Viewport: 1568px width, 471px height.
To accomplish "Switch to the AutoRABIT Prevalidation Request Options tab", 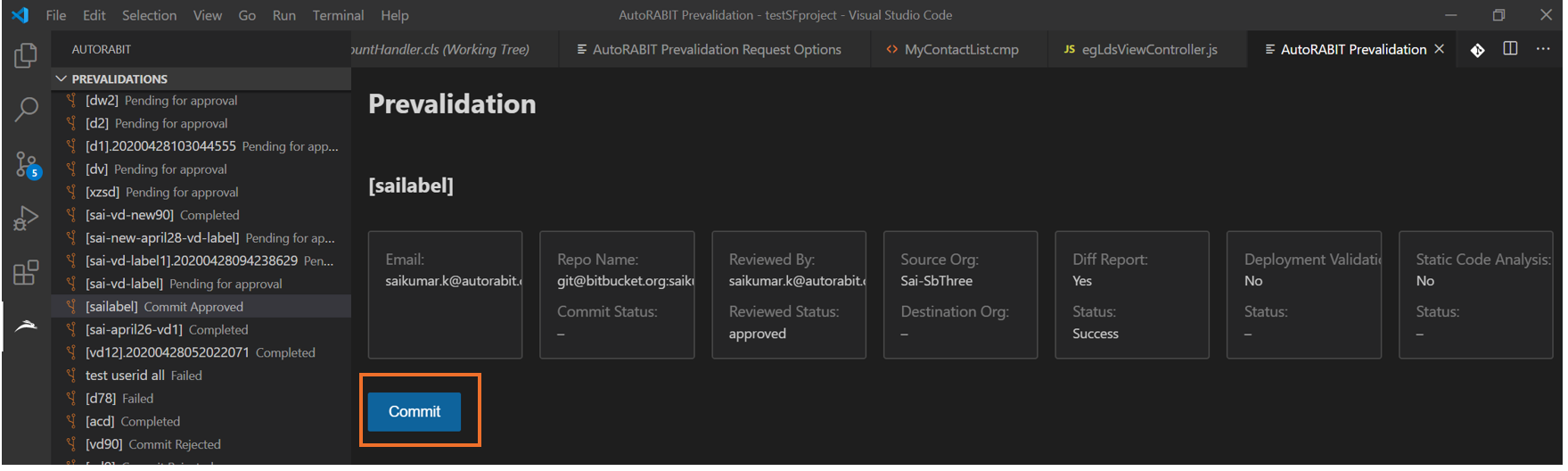I will 715,49.
